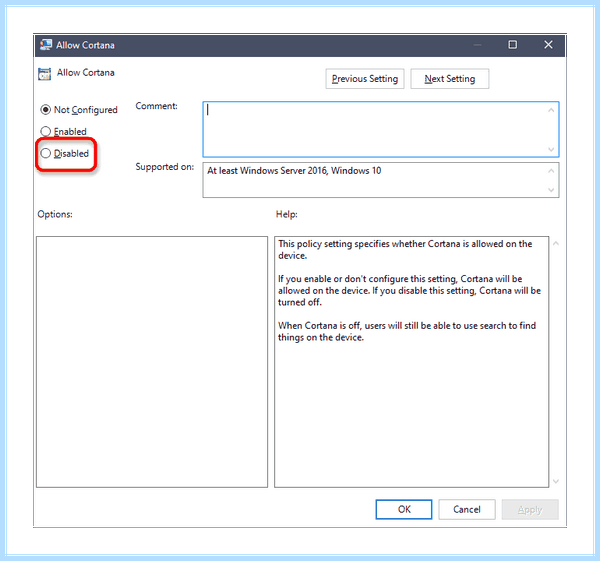The width and height of the screenshot is (600, 561).
Task: Click the greyed-out Apply button
Action: 530,509
